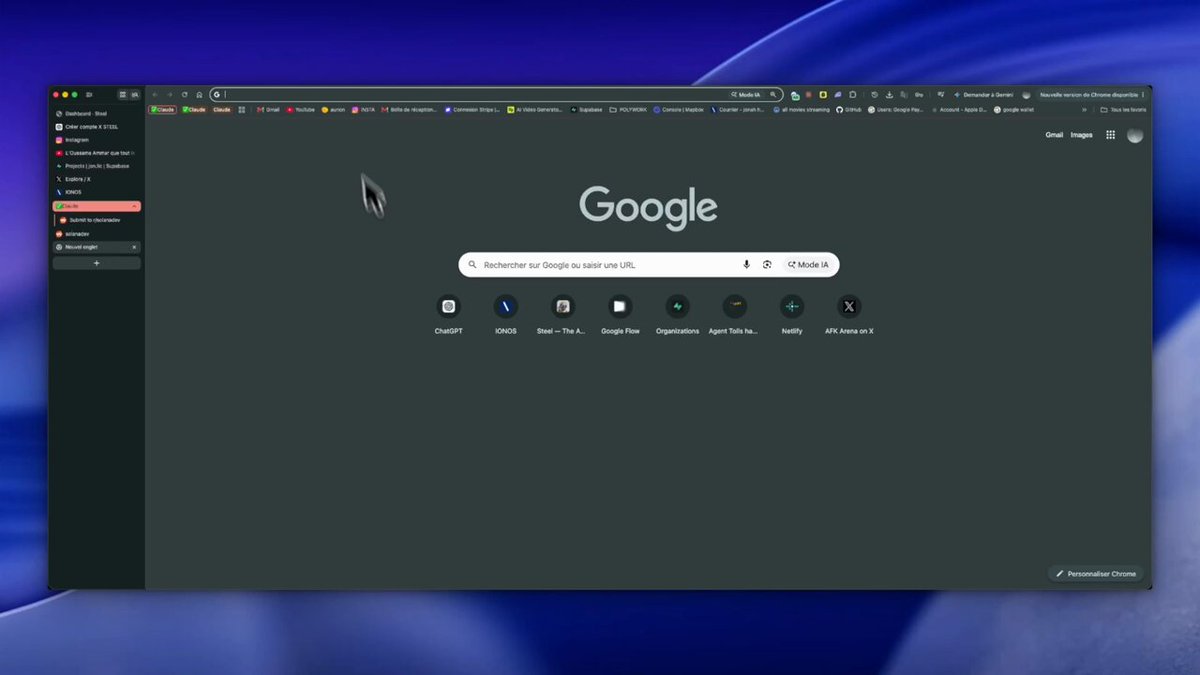Open the GitHub bookmark
The image size is (1200, 675).
coord(849,109)
